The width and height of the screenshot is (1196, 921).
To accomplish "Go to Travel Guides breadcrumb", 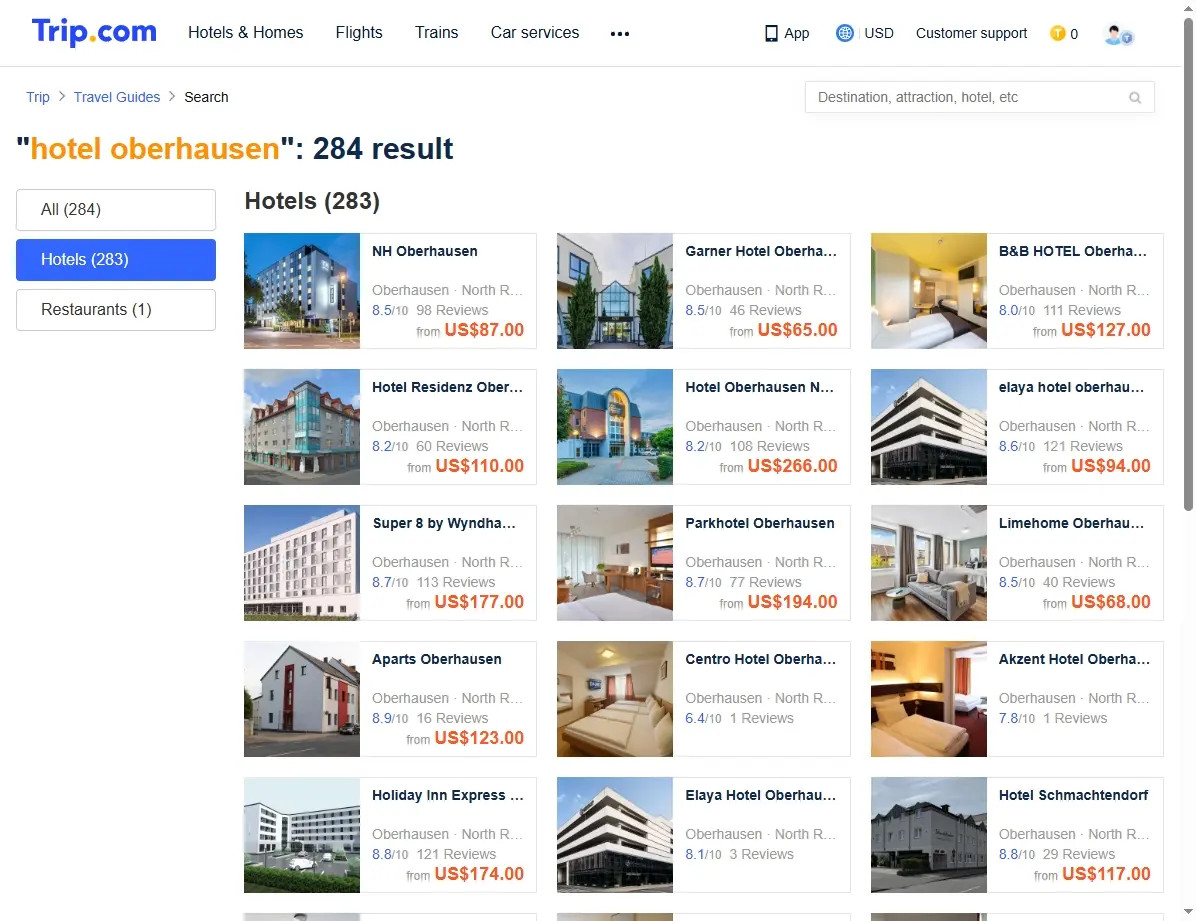I will 117,97.
